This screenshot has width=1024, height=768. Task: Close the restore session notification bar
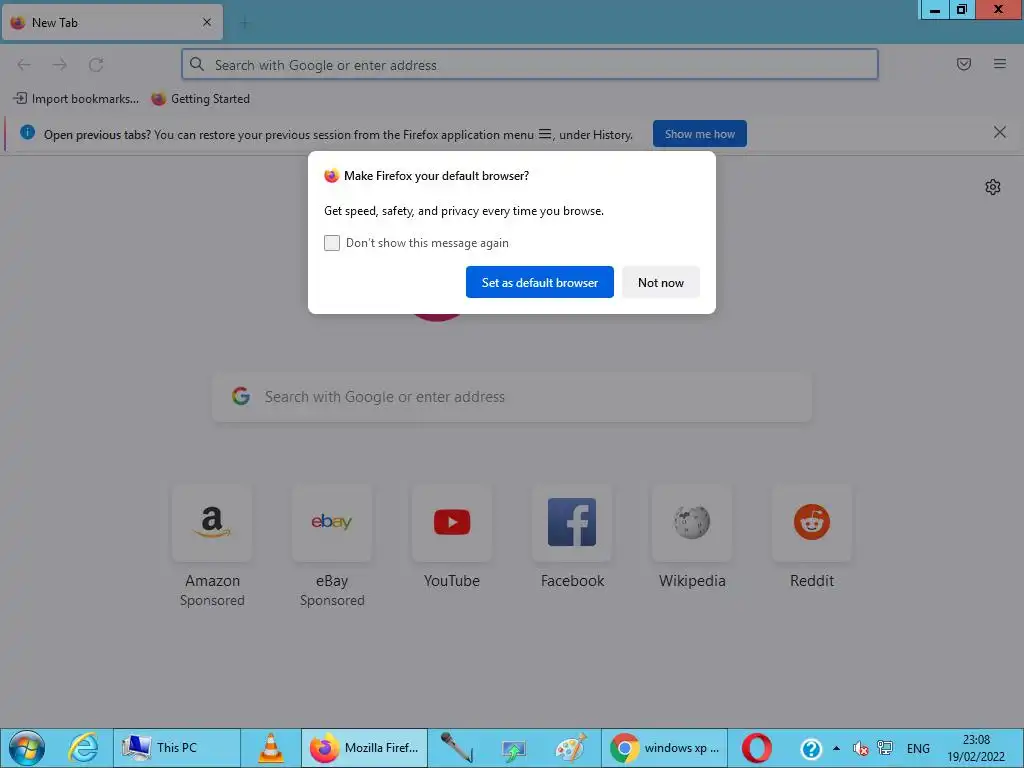pos(999,133)
